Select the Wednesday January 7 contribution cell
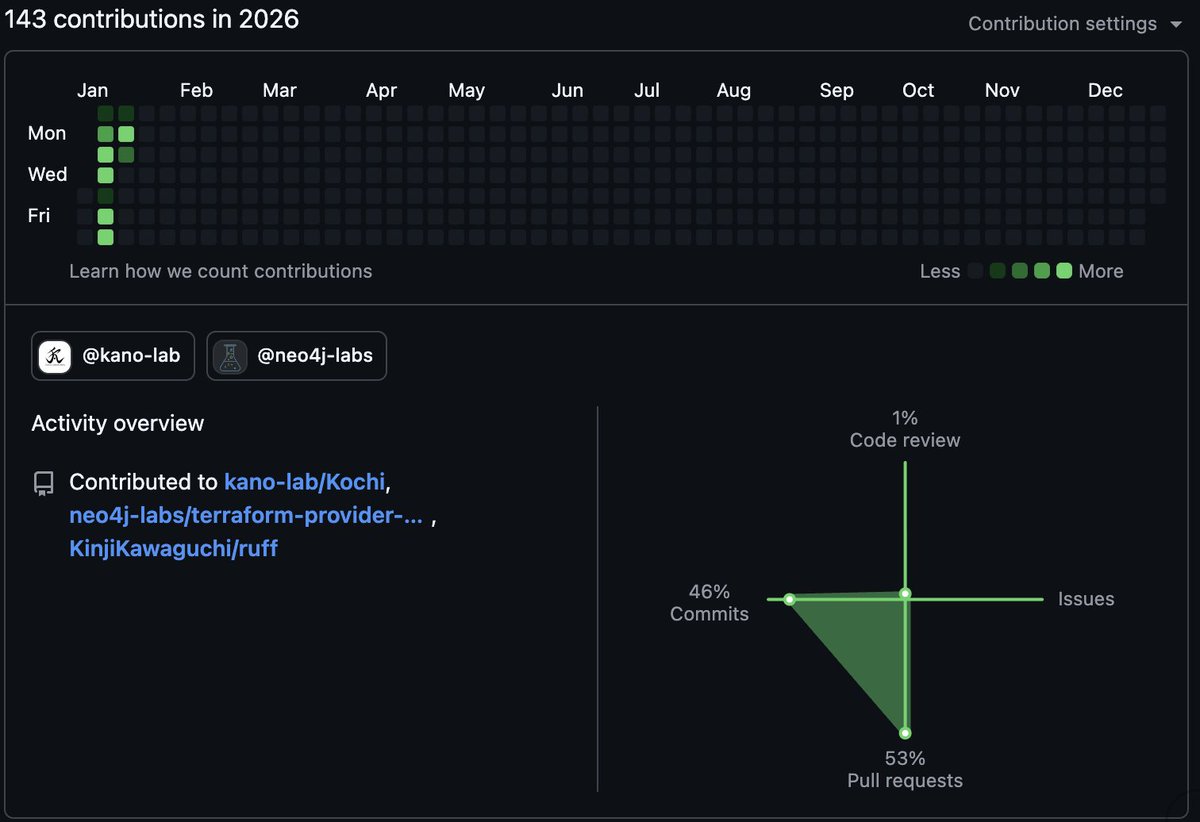The height and width of the screenshot is (822, 1200). 105,175
